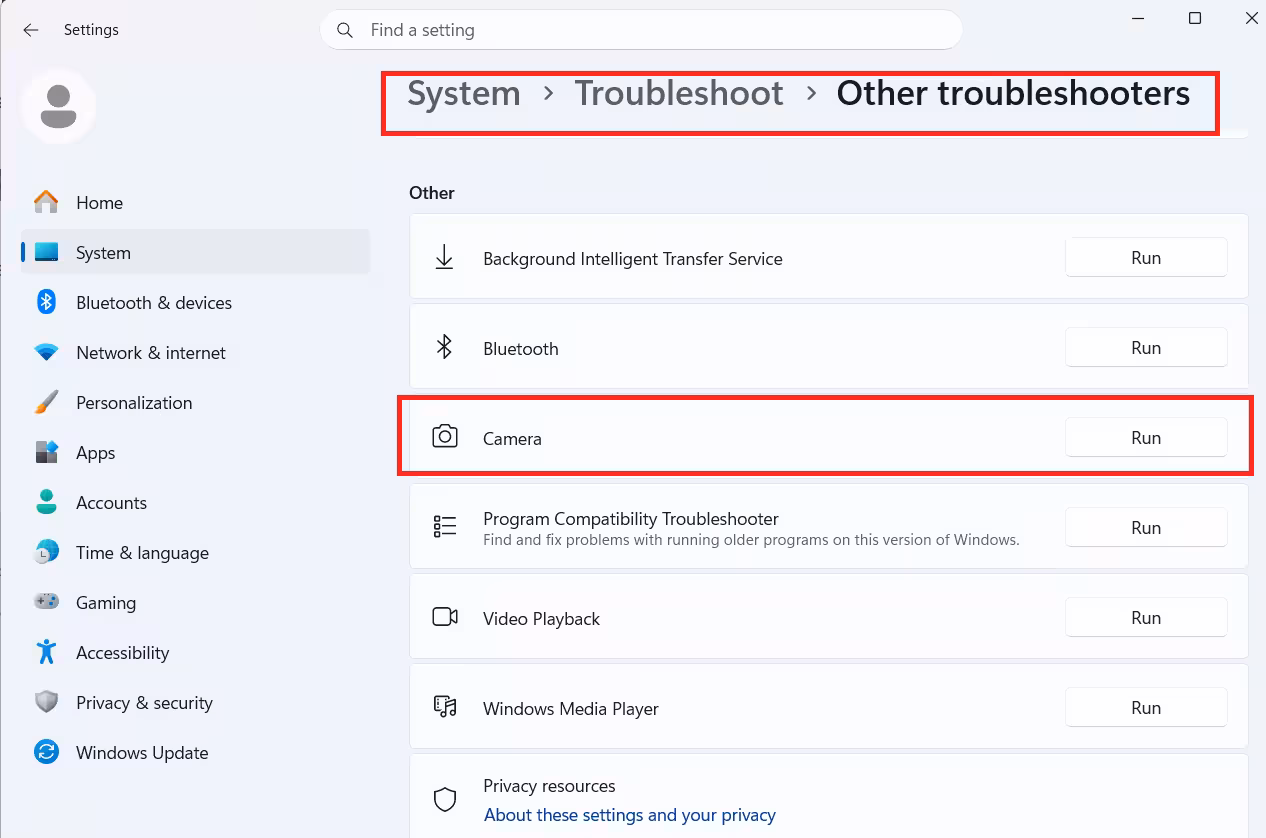Click the Find a setting search box
Screen dimensions: 1266x838
641,30
